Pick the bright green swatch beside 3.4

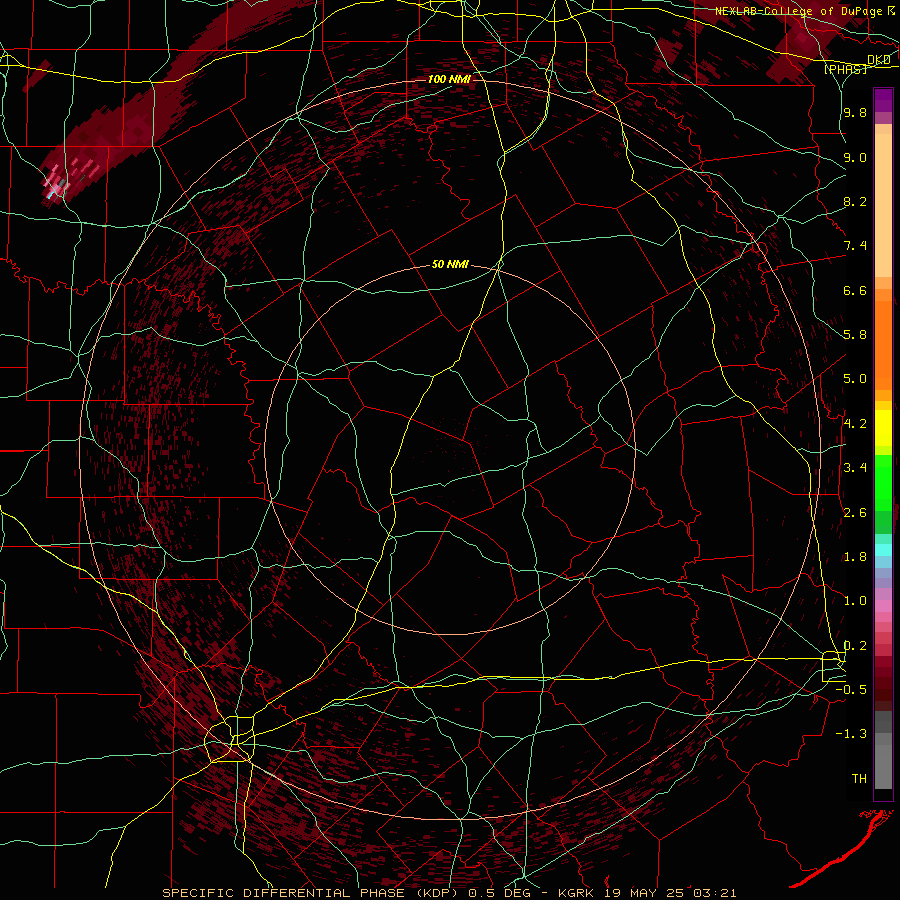[x=883, y=482]
